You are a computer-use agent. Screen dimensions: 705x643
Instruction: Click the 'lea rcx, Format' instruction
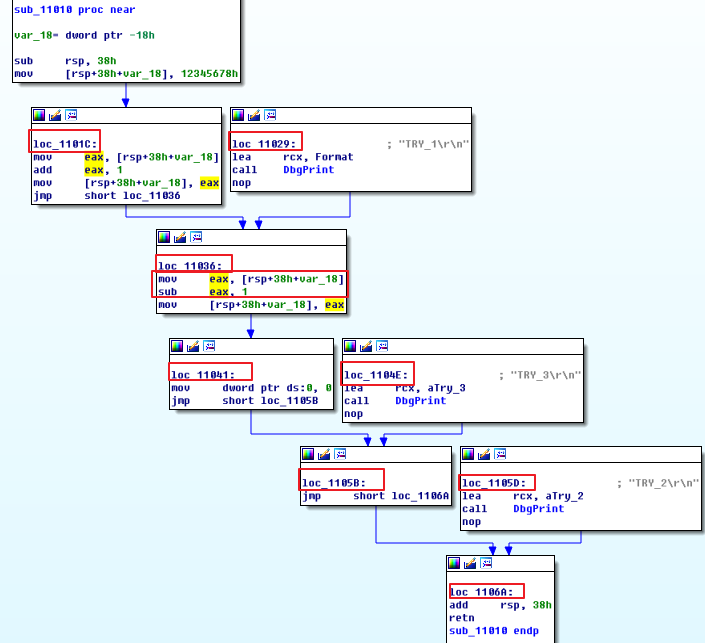[293, 157]
